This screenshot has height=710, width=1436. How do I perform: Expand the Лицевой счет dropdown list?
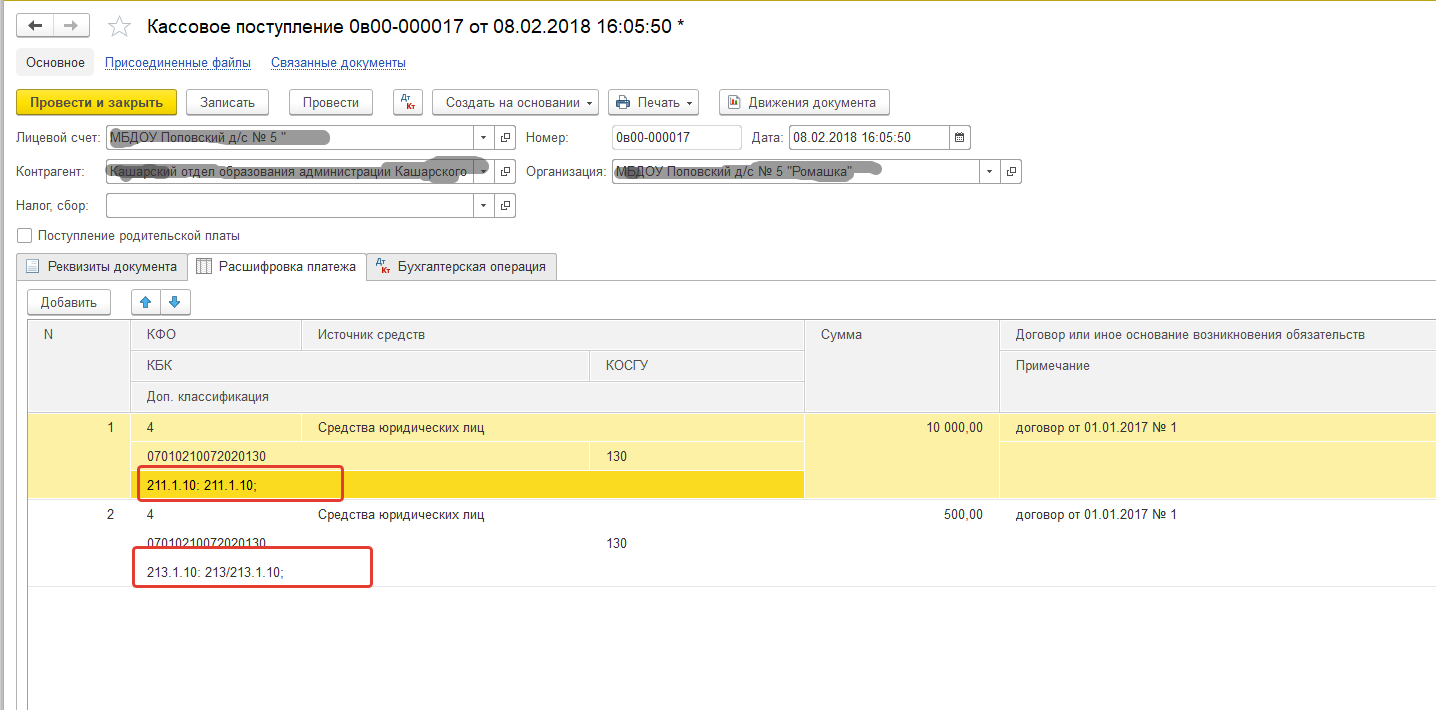[x=483, y=138]
